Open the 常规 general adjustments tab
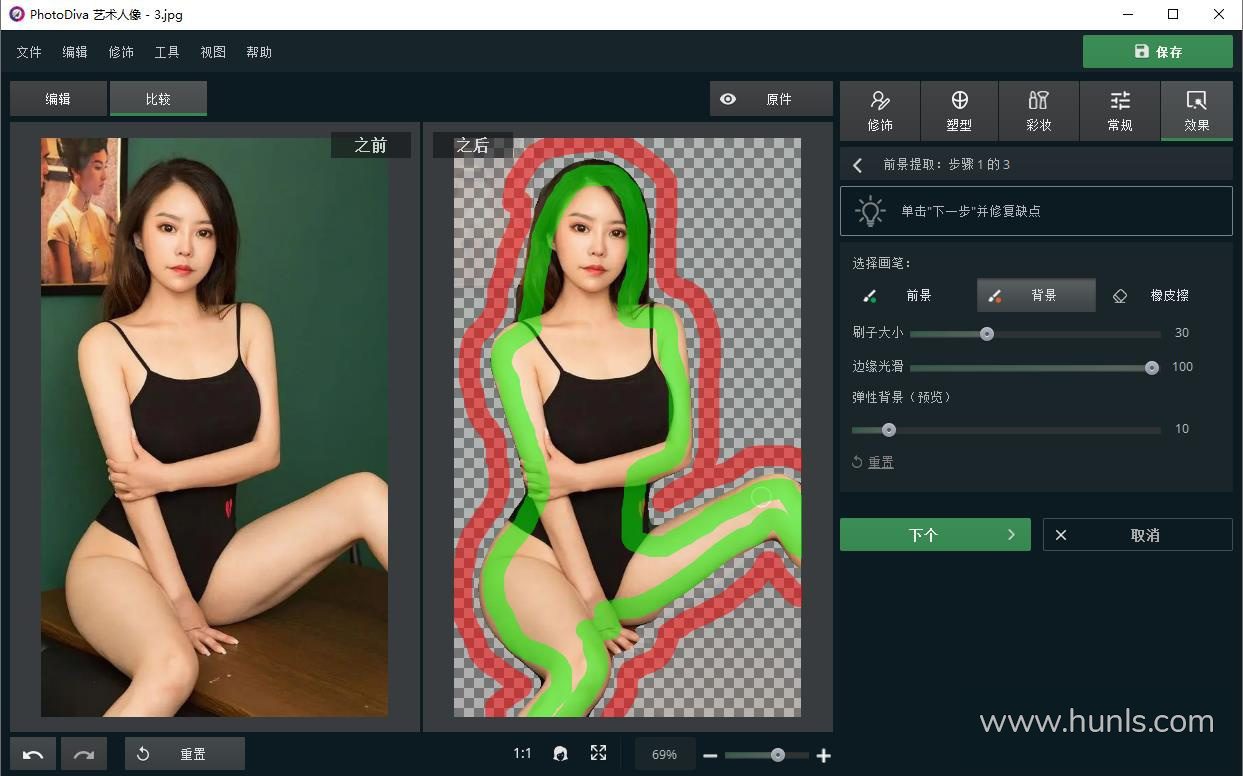 pos(1120,111)
